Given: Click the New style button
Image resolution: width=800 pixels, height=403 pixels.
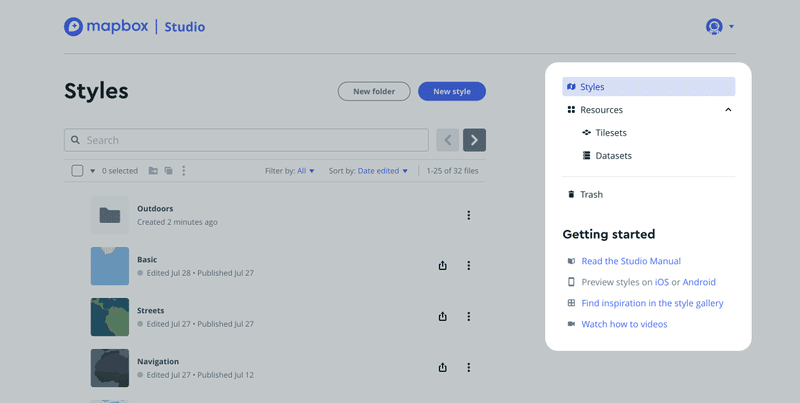Looking at the screenshot, I should click(452, 91).
